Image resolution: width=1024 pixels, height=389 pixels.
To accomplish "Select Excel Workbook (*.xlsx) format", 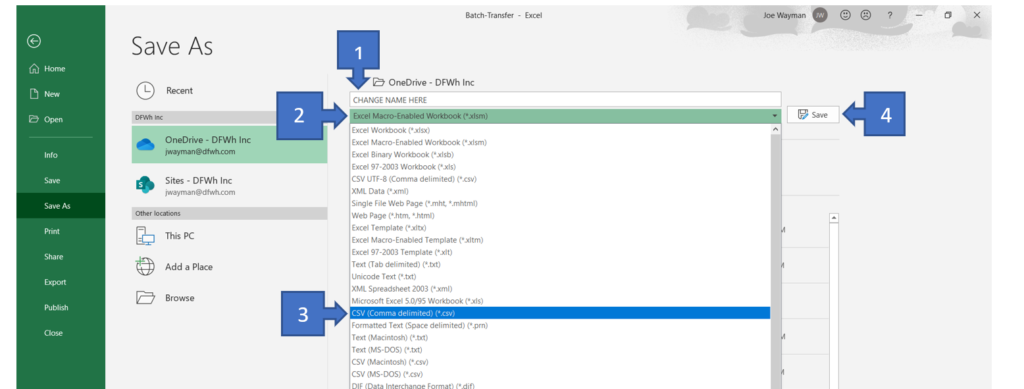I will click(560, 130).
